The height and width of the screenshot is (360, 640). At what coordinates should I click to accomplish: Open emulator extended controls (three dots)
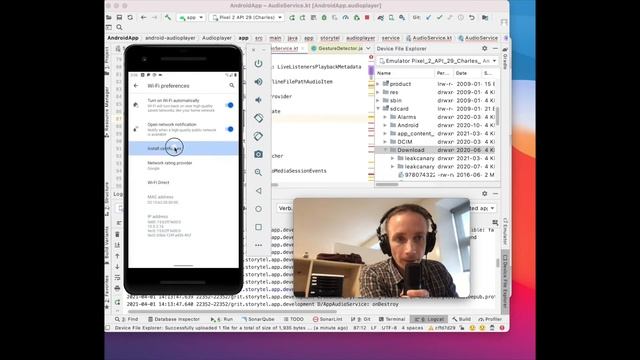point(258,245)
